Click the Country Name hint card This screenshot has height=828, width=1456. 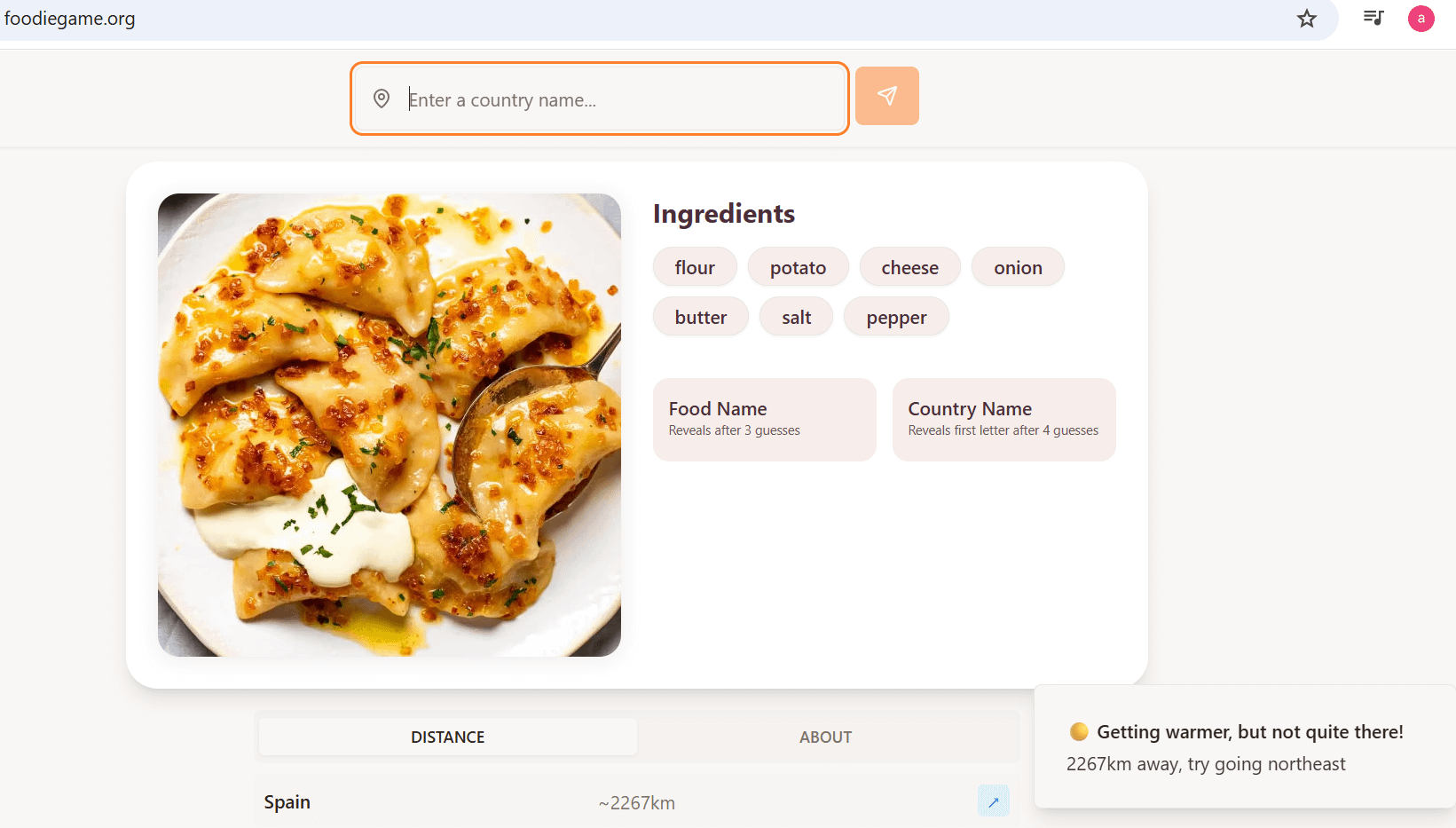click(x=1003, y=419)
